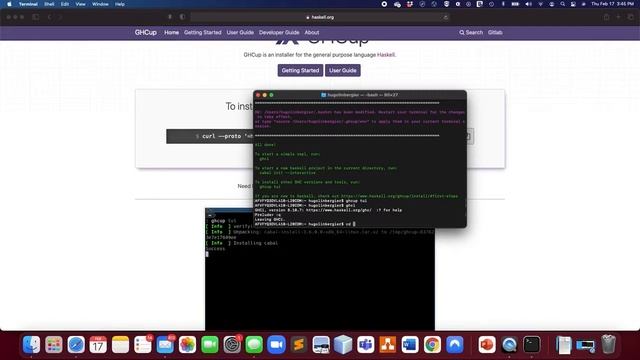Viewport: 640px width, 360px height.
Task: Click Safari share button
Action: pos(606,17)
